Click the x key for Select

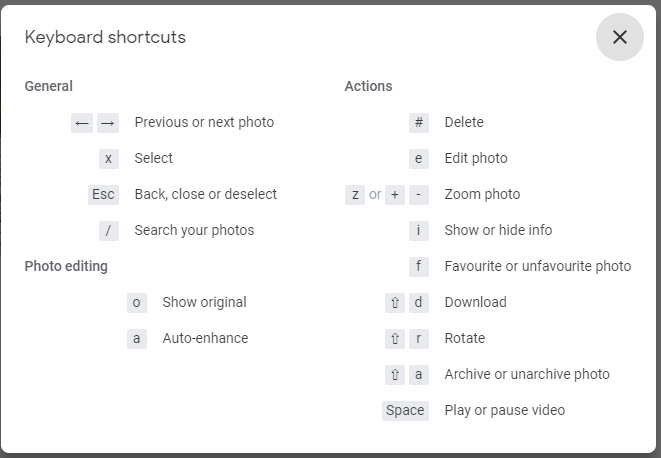pos(109,159)
